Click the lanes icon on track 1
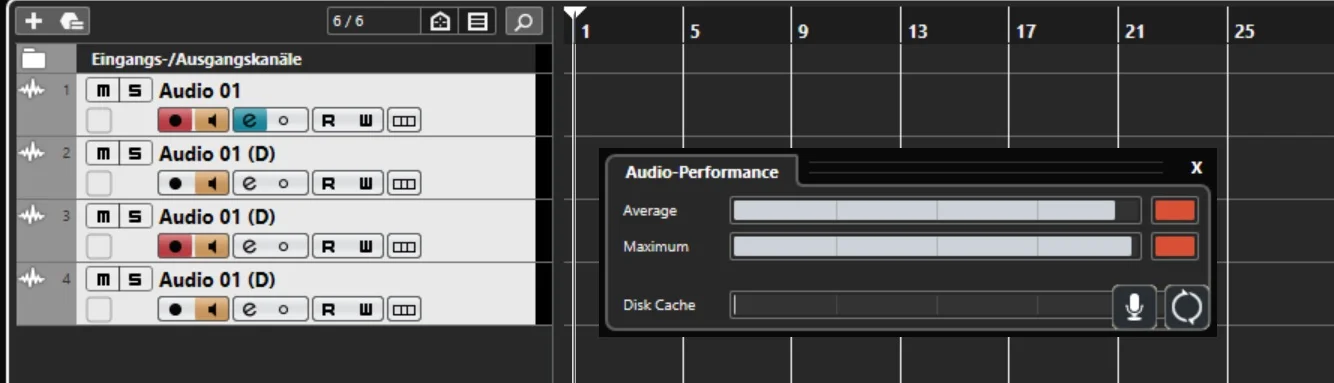Screen dimensions: 1334x383 tap(404, 121)
